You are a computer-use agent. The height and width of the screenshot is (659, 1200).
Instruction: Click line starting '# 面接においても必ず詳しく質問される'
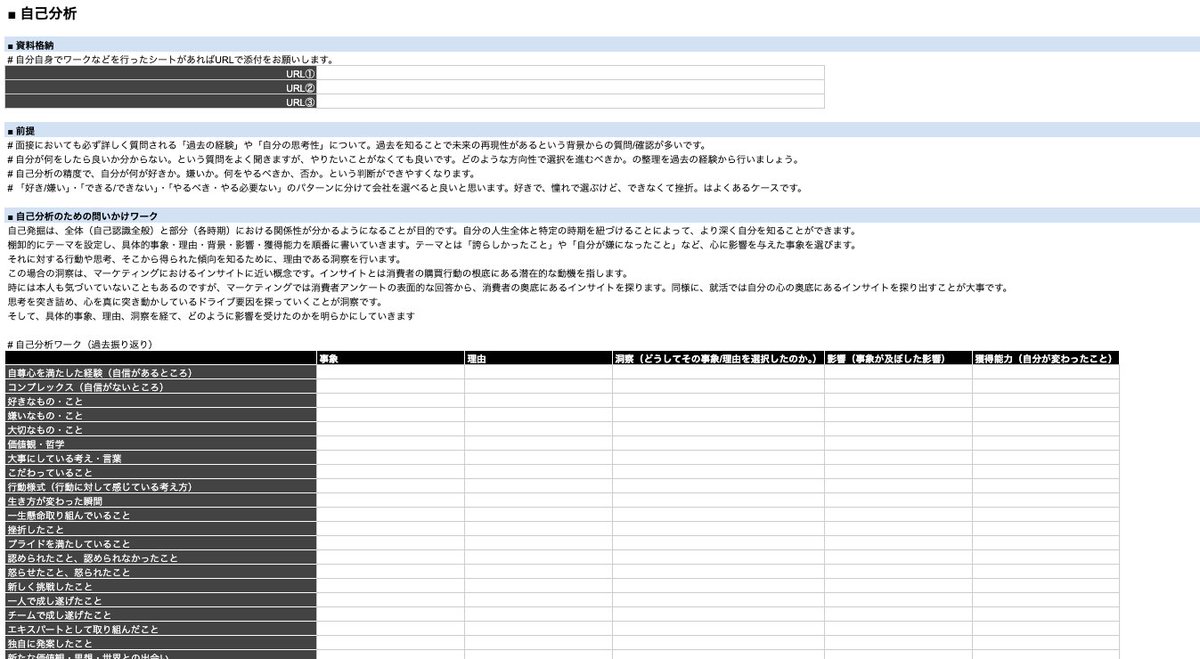click(x=356, y=144)
